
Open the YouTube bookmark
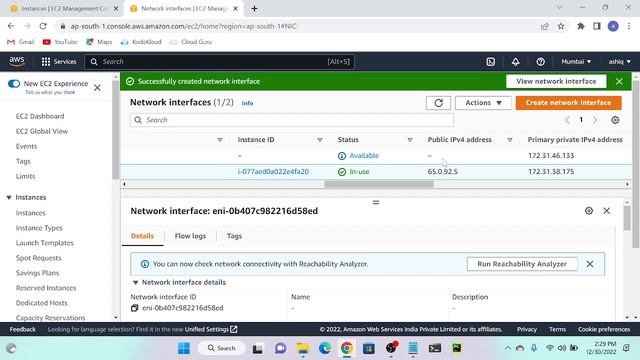60,42
